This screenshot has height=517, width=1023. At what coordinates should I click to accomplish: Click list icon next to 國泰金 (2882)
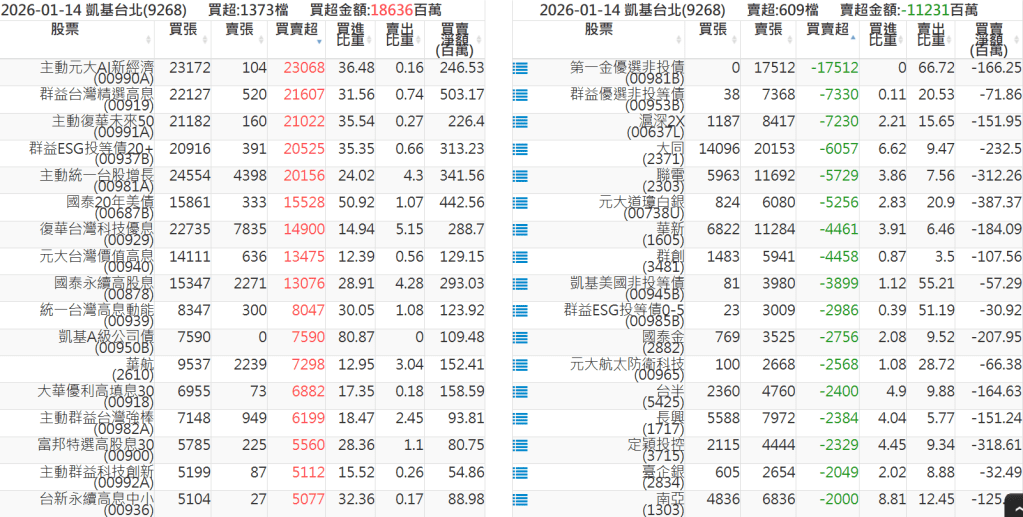520,339
